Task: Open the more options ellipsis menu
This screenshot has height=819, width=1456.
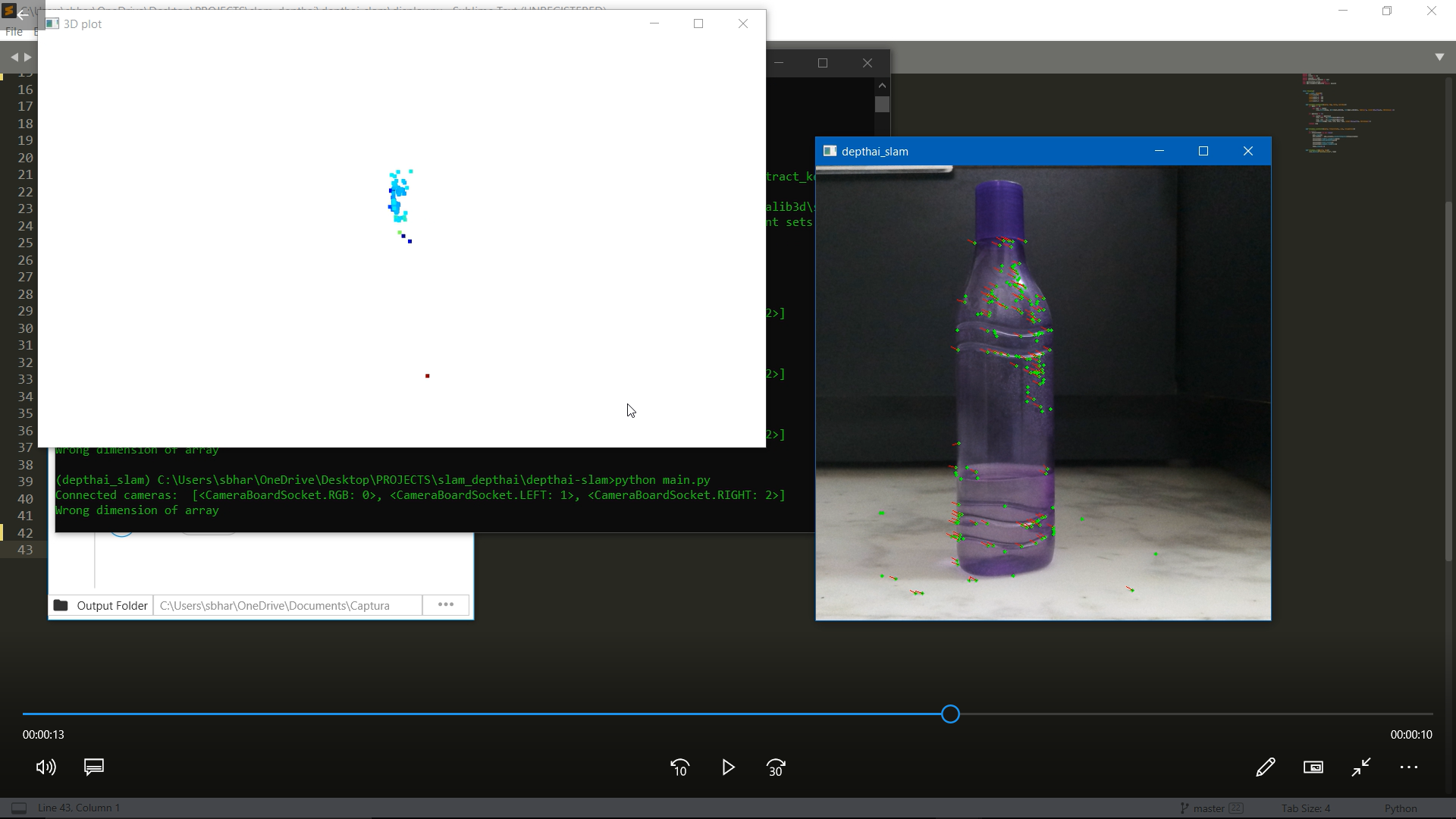Action: tap(1409, 767)
